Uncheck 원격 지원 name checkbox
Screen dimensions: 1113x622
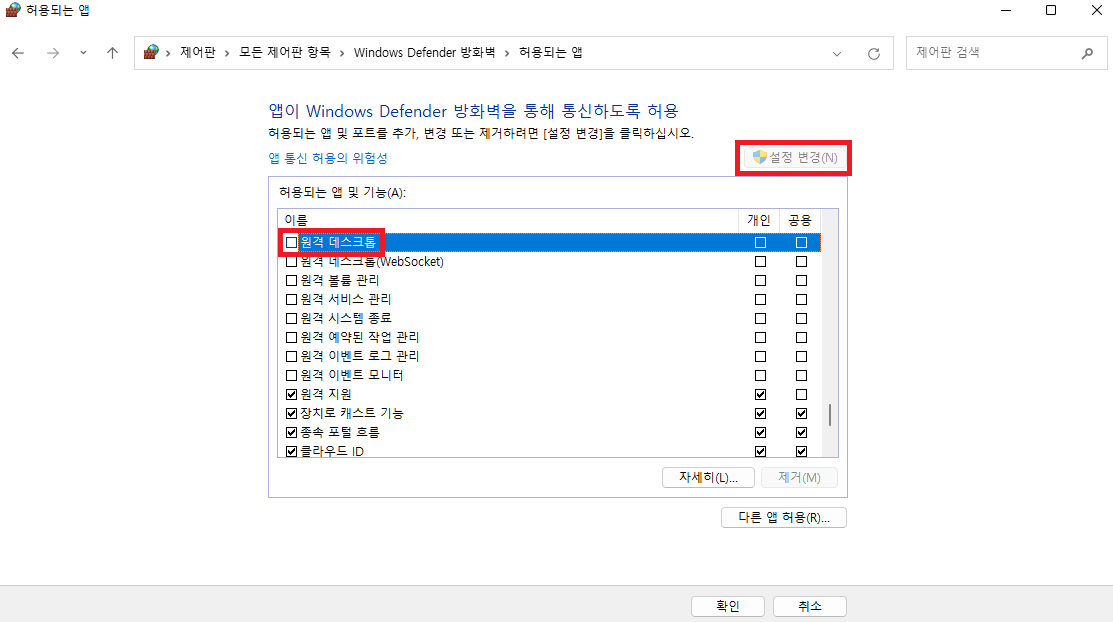291,395
